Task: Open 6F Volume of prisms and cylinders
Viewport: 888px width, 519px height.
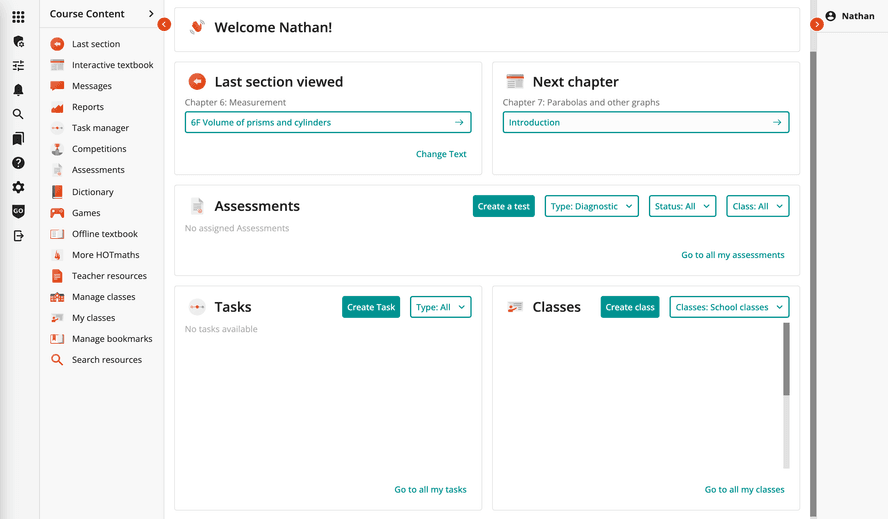Action: pos(328,122)
